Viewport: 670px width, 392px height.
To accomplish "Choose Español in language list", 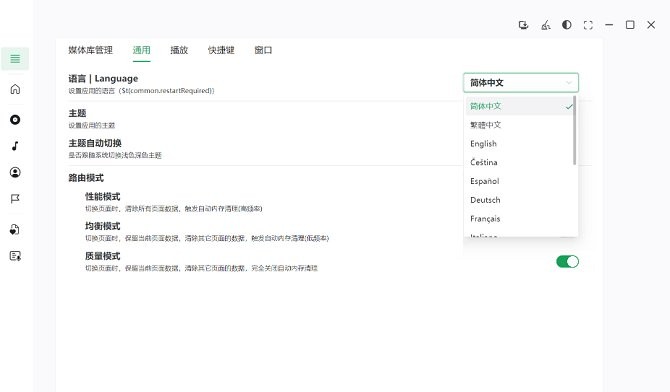I will (520, 181).
